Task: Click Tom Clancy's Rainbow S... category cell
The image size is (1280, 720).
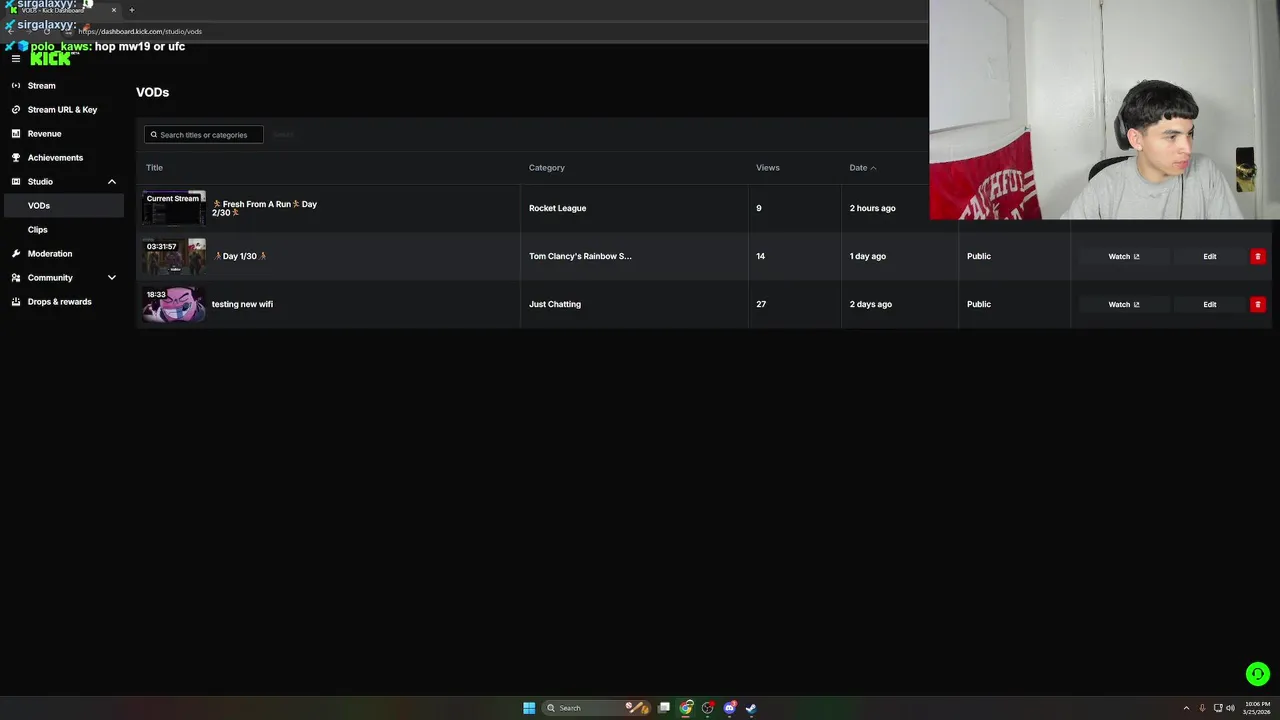Action: pyautogui.click(x=580, y=256)
